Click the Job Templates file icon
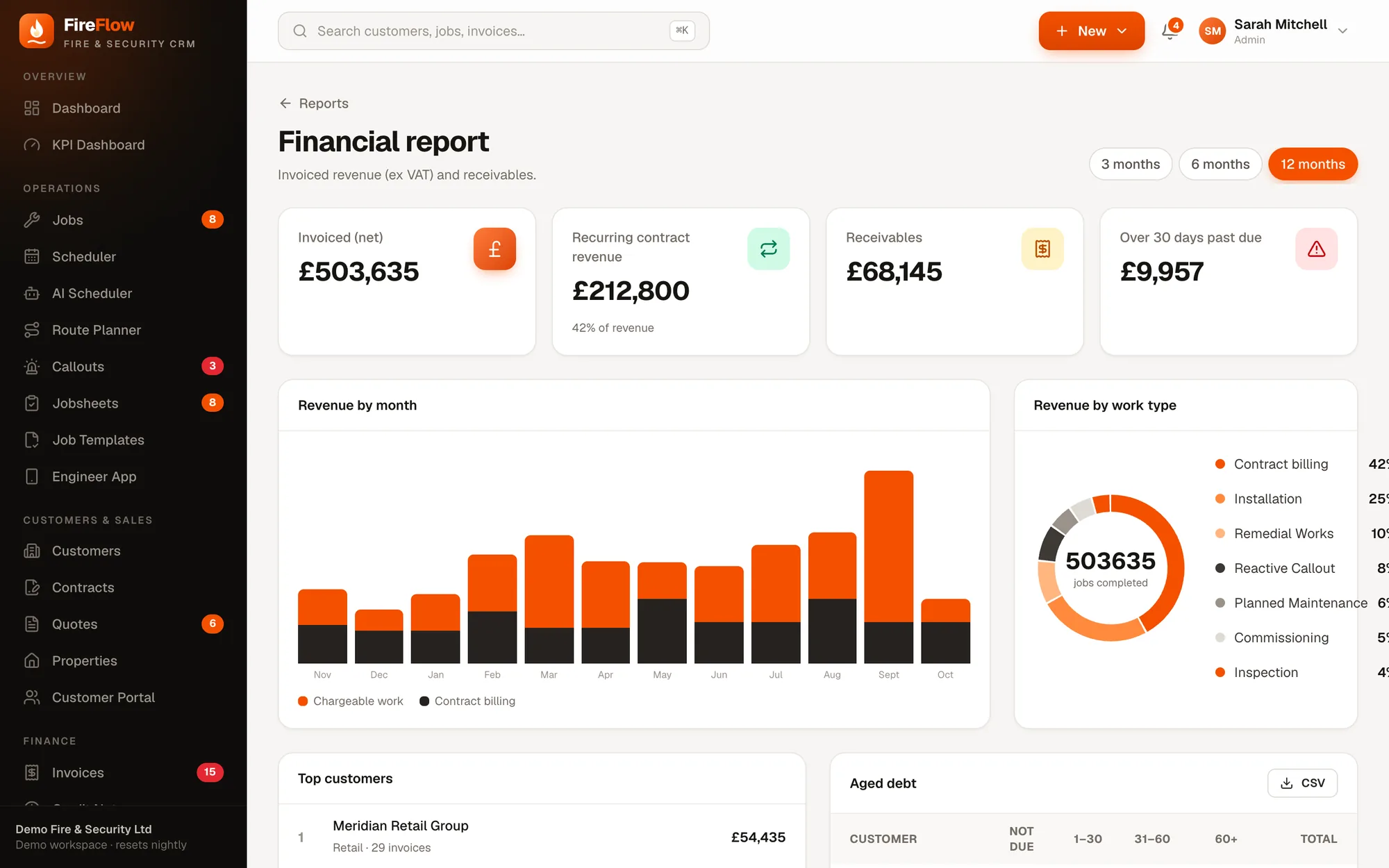This screenshot has height=868, width=1389. pos(32,440)
